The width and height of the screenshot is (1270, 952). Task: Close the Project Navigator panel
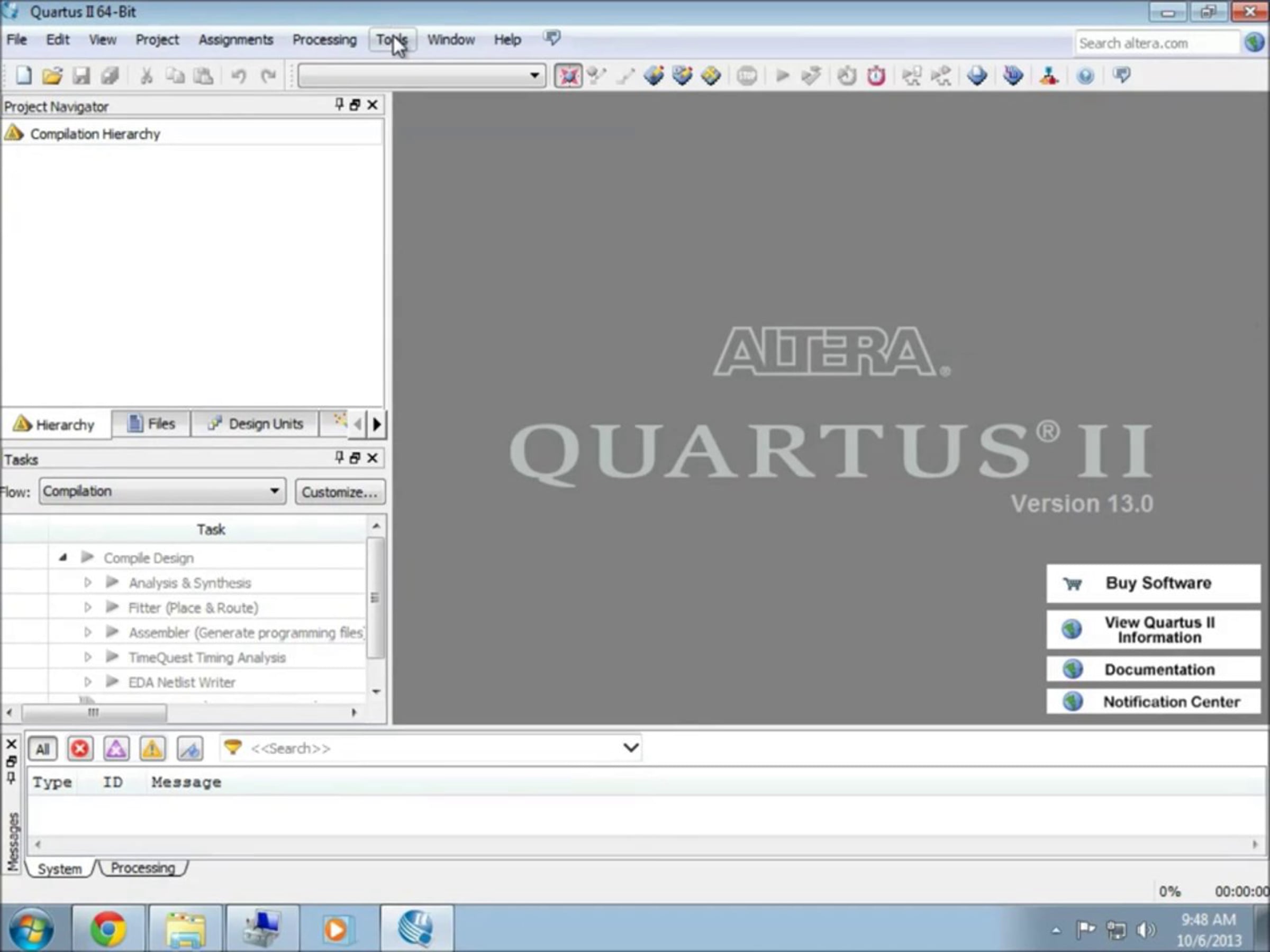pos(373,104)
